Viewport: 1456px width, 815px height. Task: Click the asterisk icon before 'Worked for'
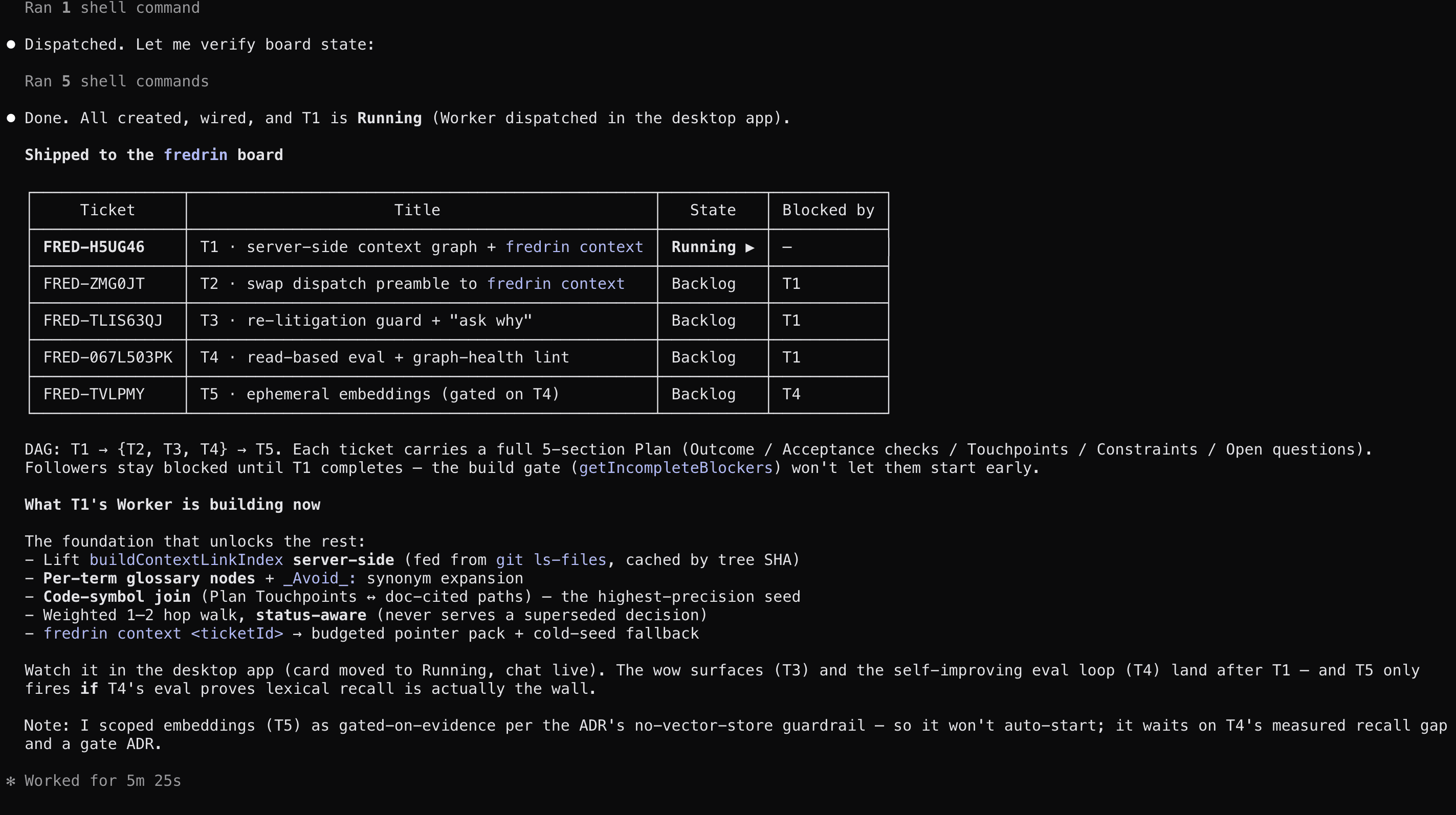(x=11, y=781)
